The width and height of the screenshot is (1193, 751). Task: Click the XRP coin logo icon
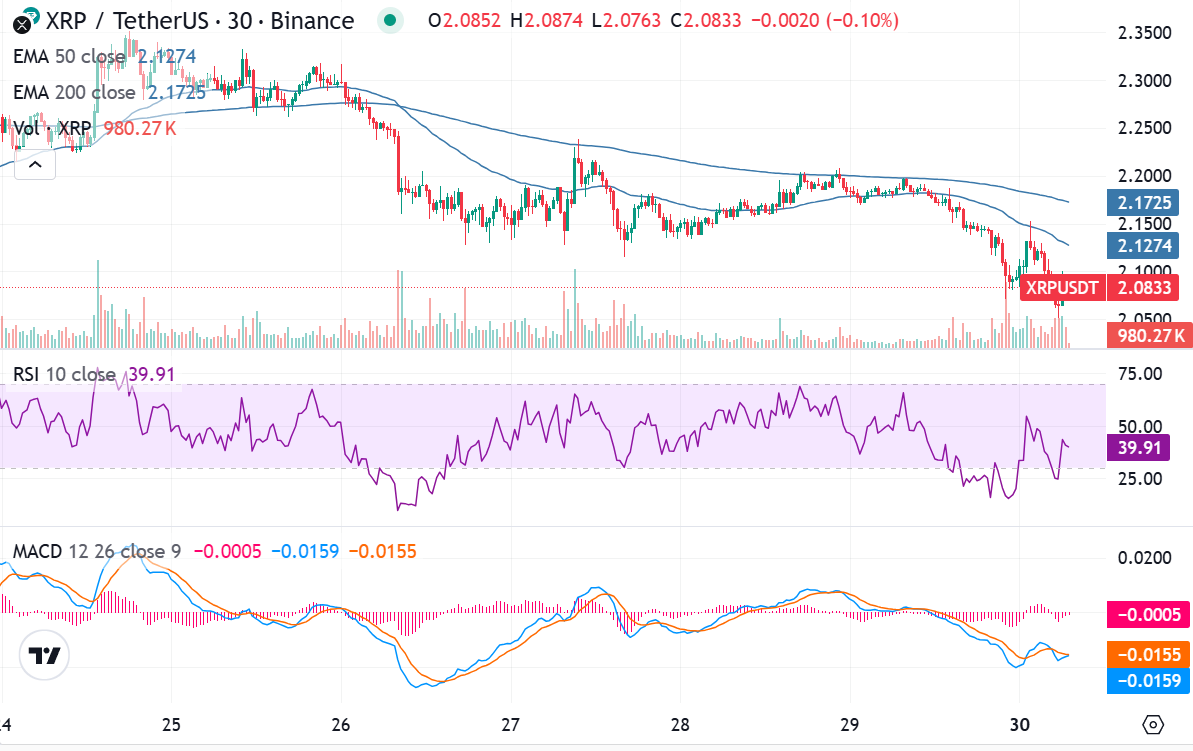point(23,24)
